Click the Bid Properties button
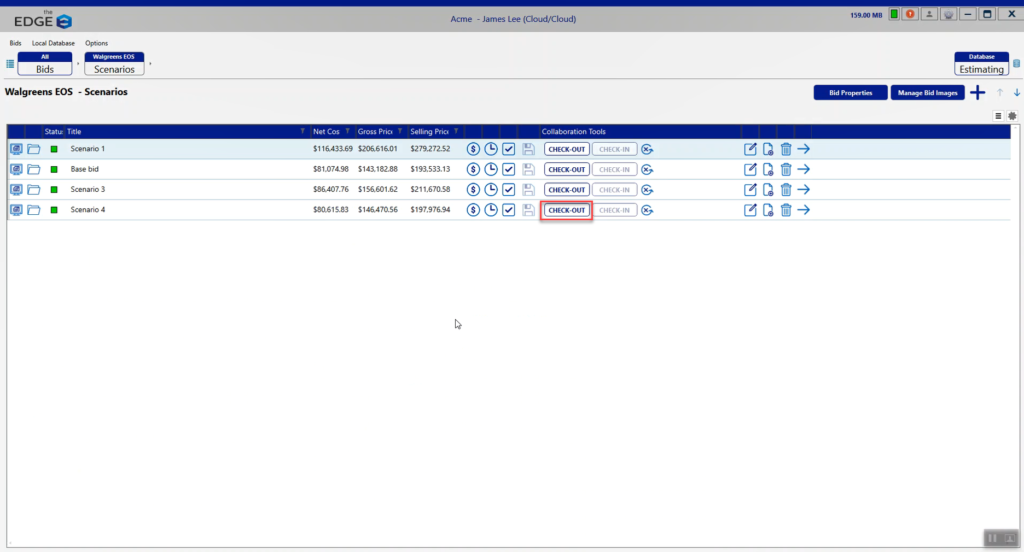The width and height of the screenshot is (1024, 552). [850, 93]
